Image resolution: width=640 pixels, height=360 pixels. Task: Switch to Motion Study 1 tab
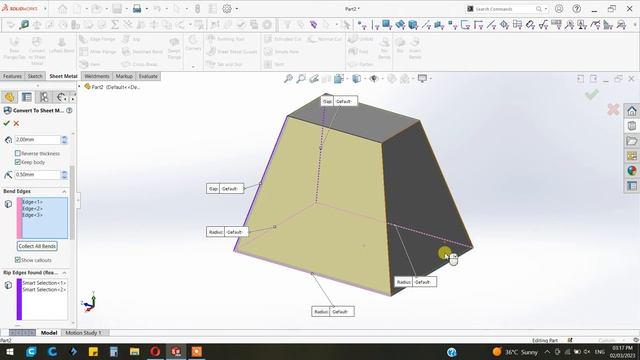coord(83,333)
